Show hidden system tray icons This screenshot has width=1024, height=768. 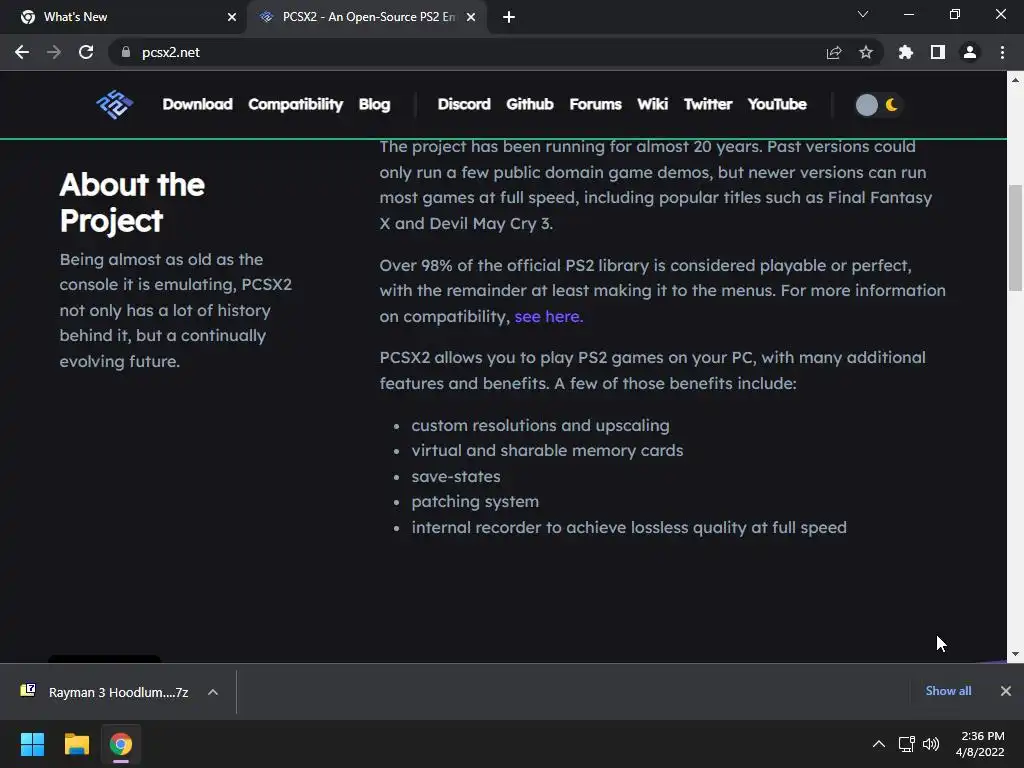pyautogui.click(x=879, y=744)
